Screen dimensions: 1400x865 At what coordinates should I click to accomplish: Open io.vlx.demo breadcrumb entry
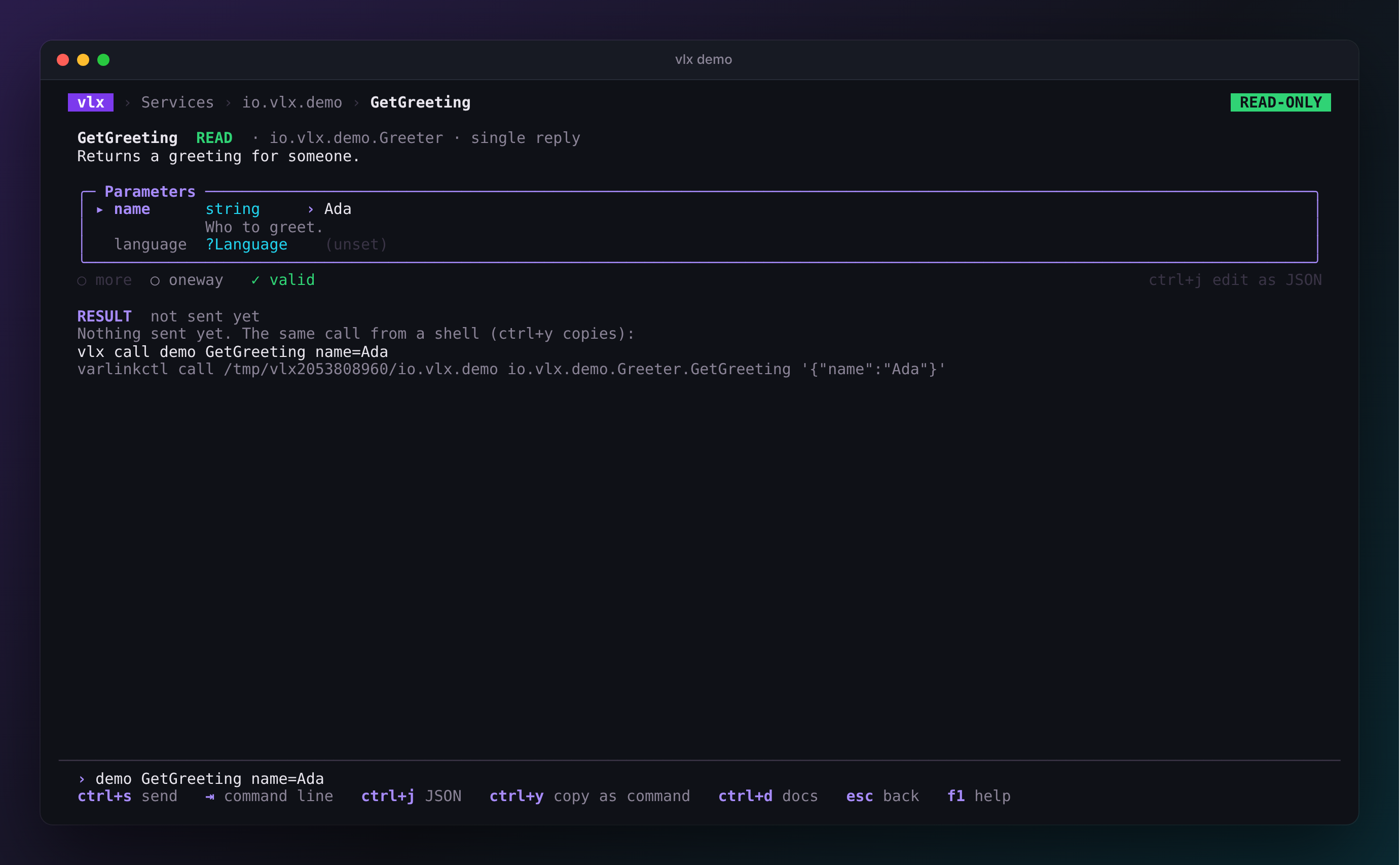tap(291, 102)
